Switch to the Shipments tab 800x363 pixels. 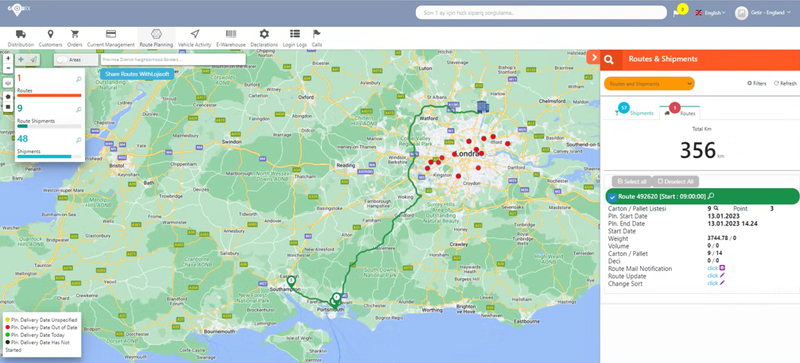tap(635, 112)
